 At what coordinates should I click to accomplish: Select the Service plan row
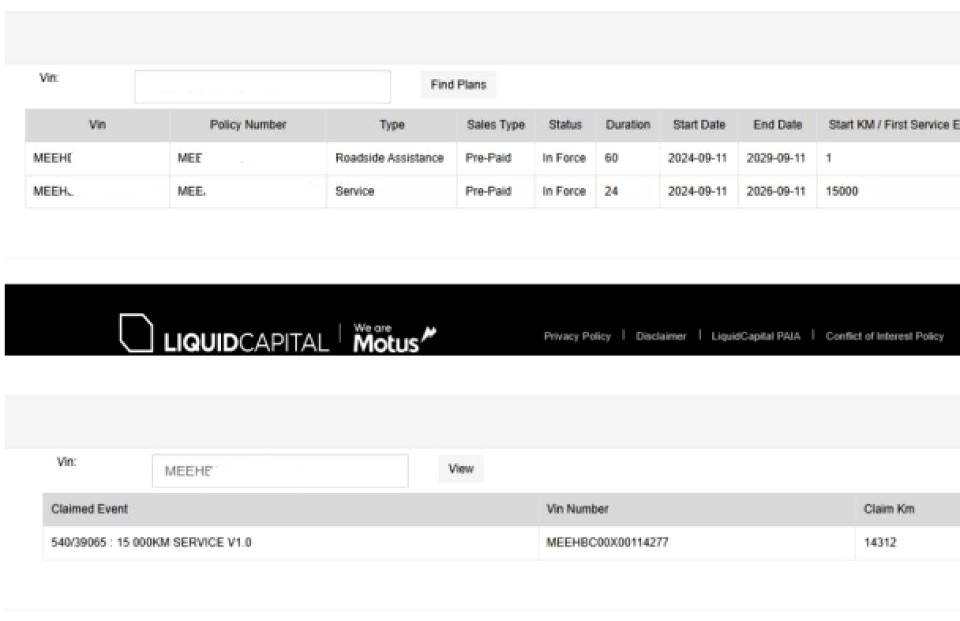(x=492, y=191)
